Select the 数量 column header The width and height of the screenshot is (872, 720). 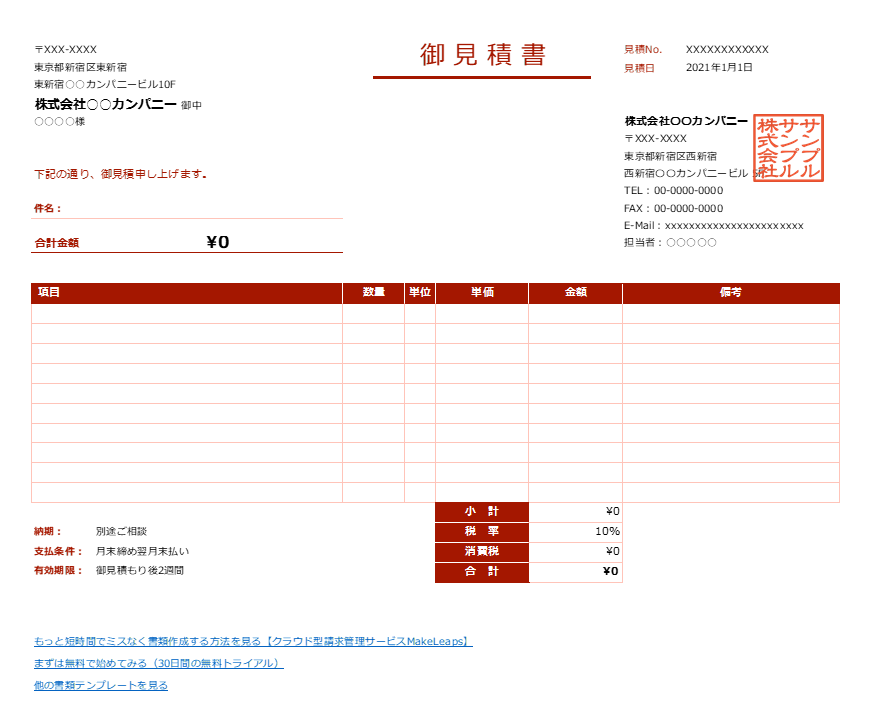[371, 293]
